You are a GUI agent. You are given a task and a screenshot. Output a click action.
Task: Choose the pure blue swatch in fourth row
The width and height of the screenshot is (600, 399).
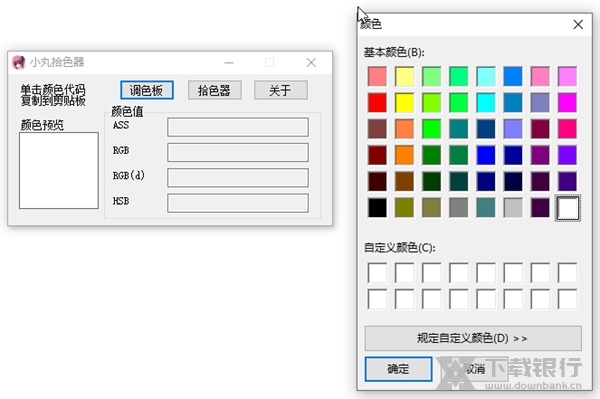[x=486, y=155]
